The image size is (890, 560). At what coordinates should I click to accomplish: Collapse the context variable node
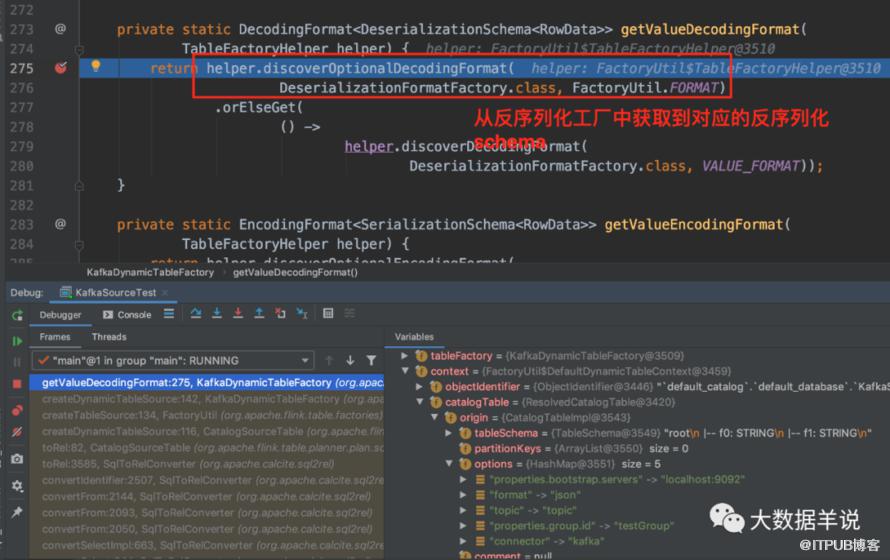(405, 371)
